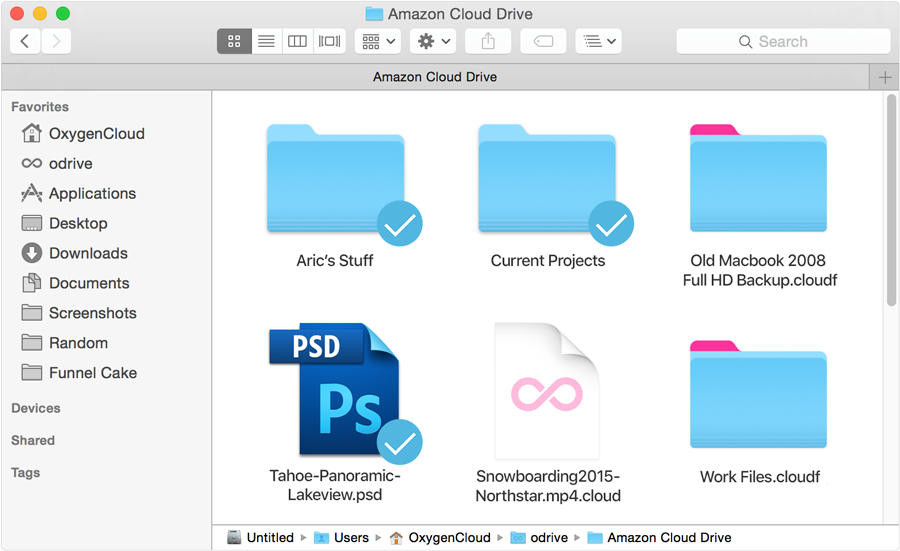Click the Devices section header
900x551 pixels.
point(36,408)
